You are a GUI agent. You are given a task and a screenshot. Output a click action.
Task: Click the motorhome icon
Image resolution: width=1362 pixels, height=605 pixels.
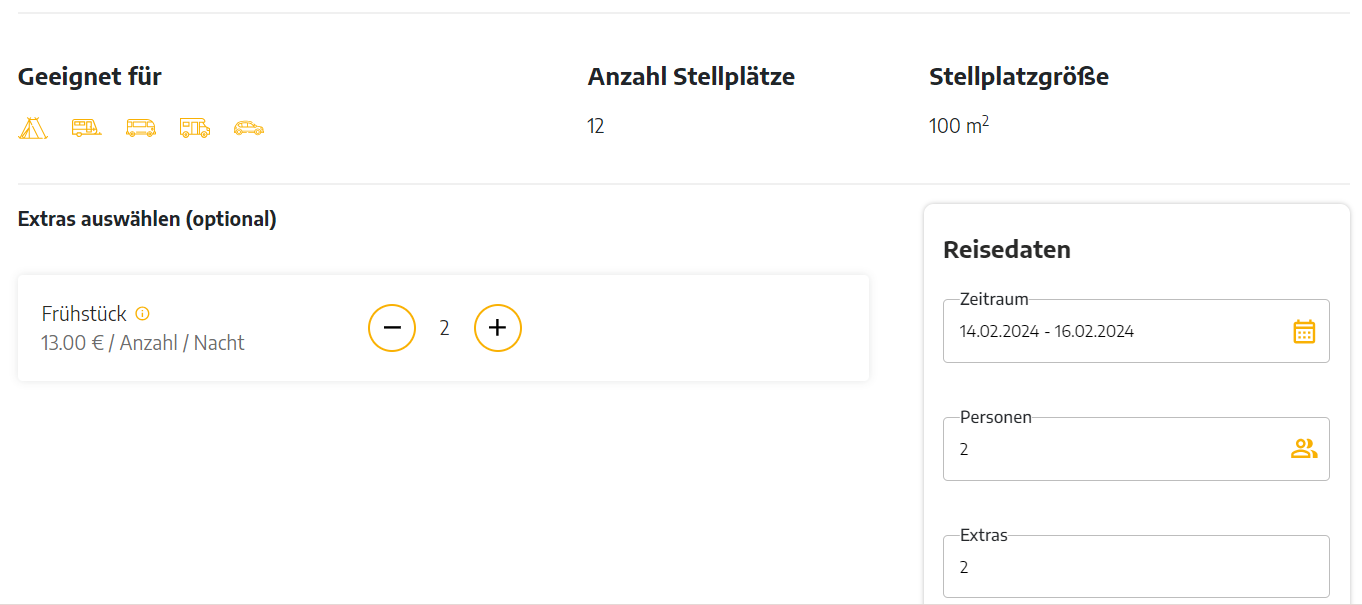pos(195,128)
